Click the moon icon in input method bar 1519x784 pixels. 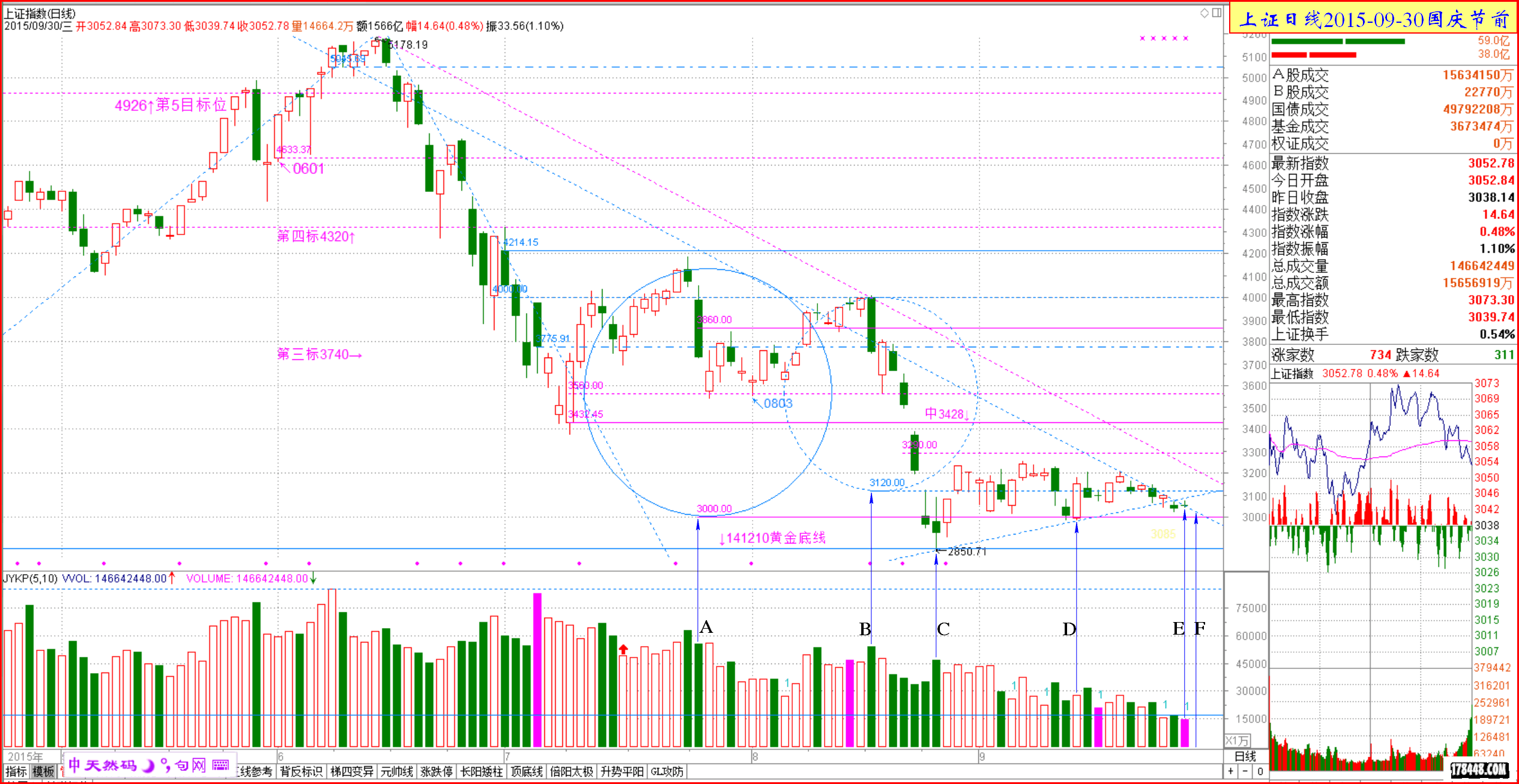(x=148, y=765)
